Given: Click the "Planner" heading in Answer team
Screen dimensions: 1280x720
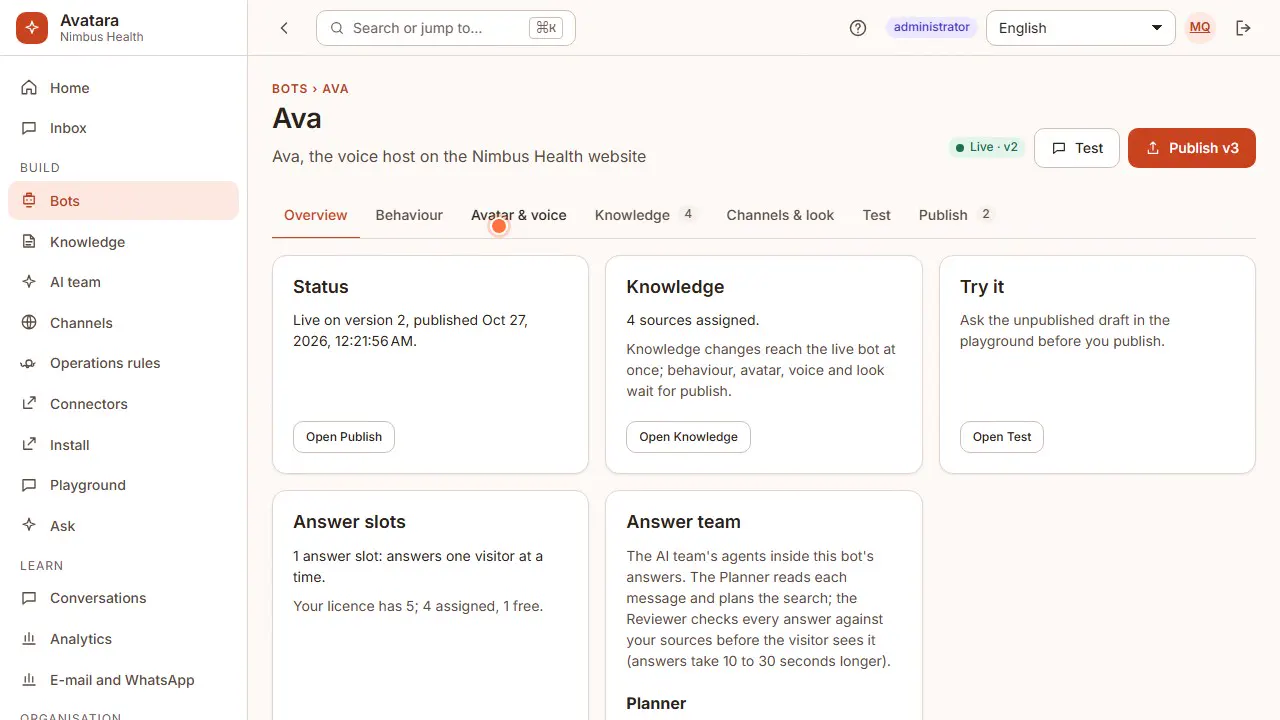Looking at the screenshot, I should click(656, 704).
